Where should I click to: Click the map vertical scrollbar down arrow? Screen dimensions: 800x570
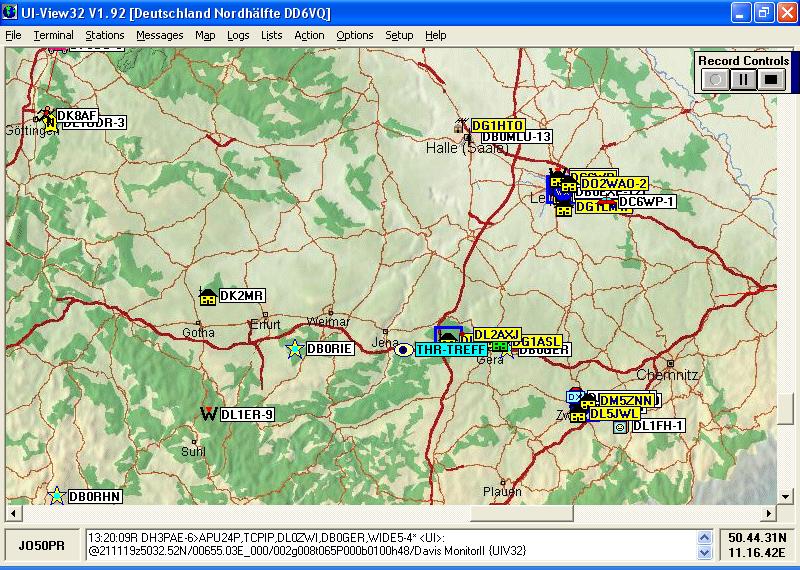coord(785,496)
